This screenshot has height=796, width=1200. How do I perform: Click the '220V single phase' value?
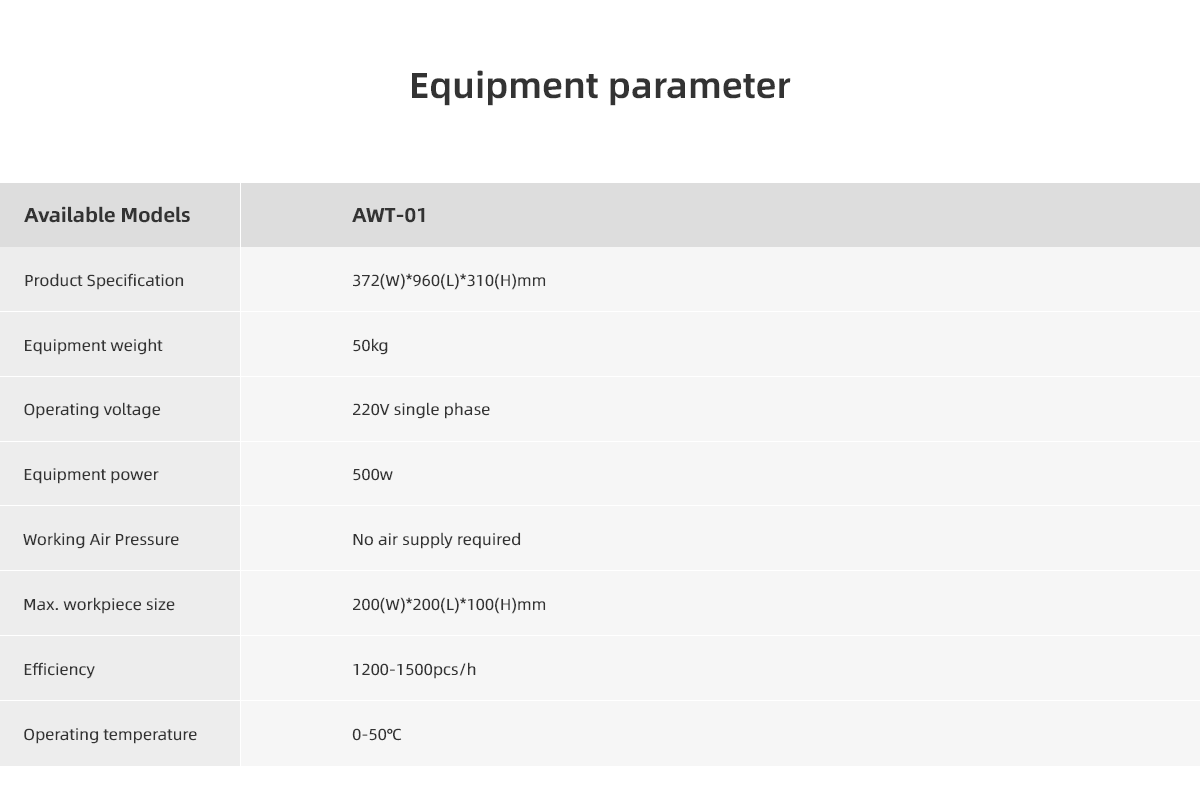click(421, 409)
